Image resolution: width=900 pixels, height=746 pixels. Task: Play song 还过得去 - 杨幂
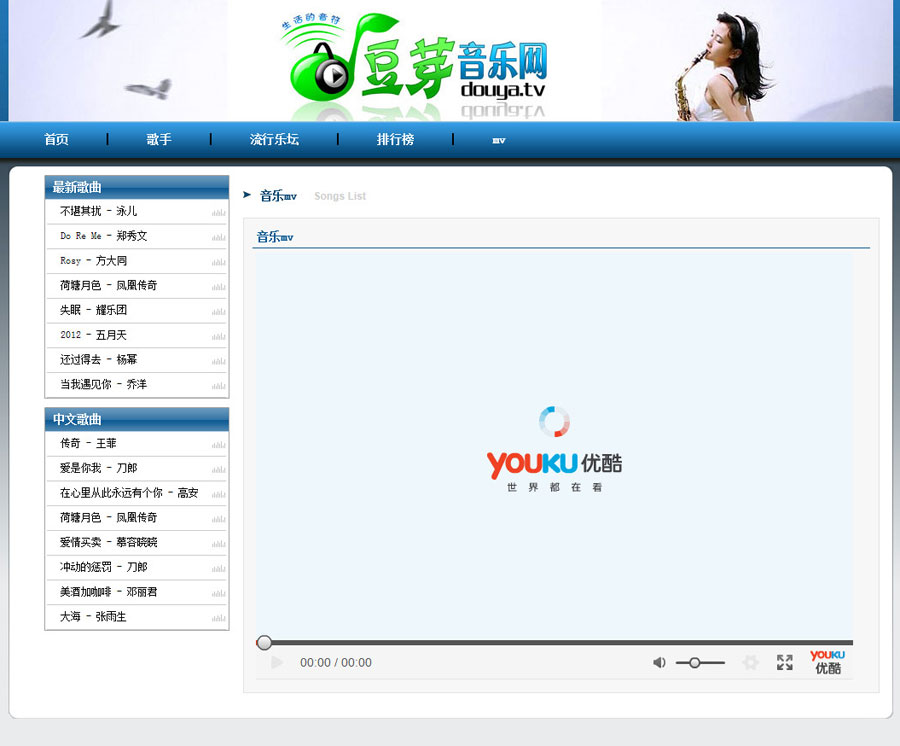click(99, 359)
